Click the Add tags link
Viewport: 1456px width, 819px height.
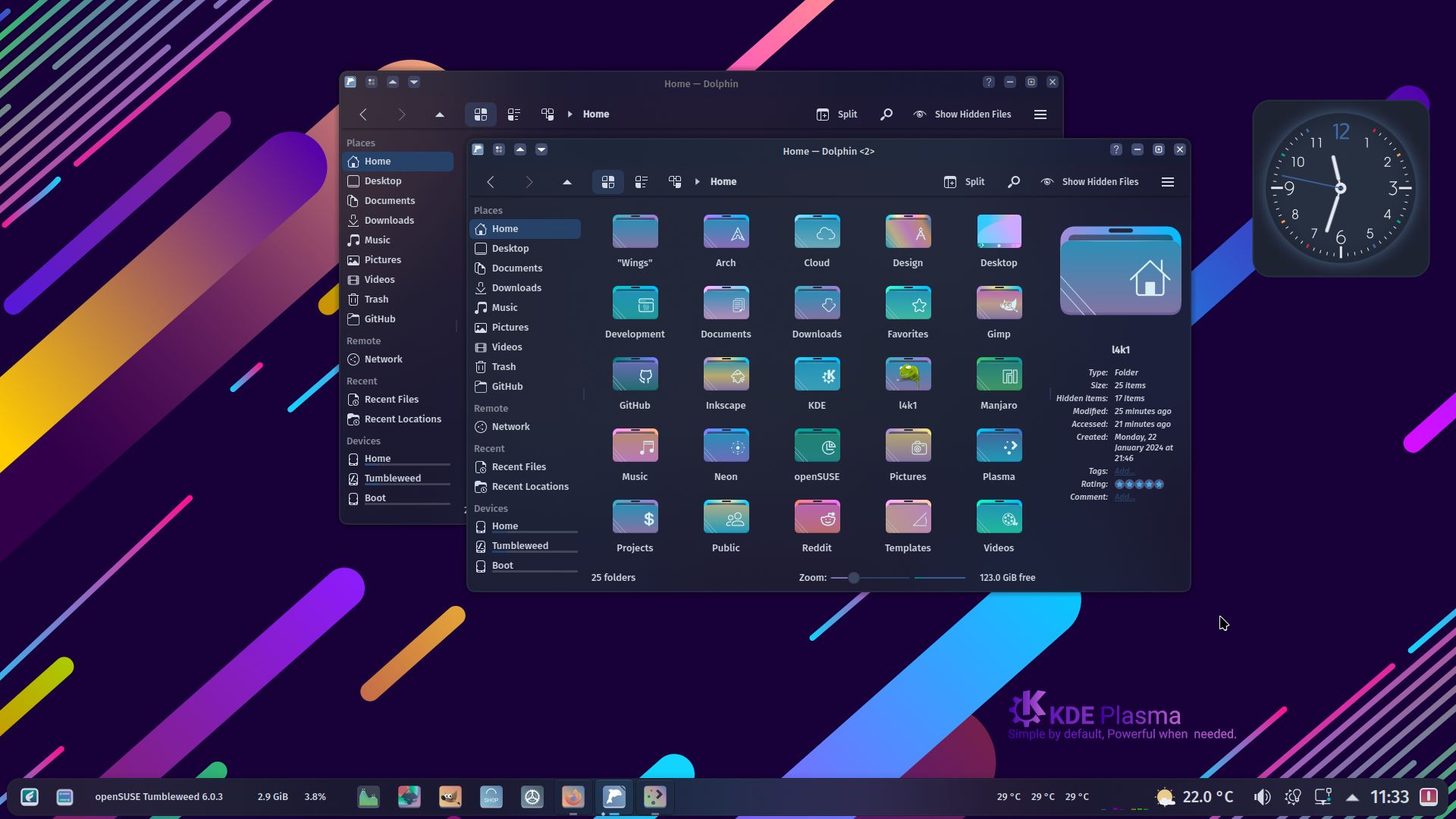1124,471
